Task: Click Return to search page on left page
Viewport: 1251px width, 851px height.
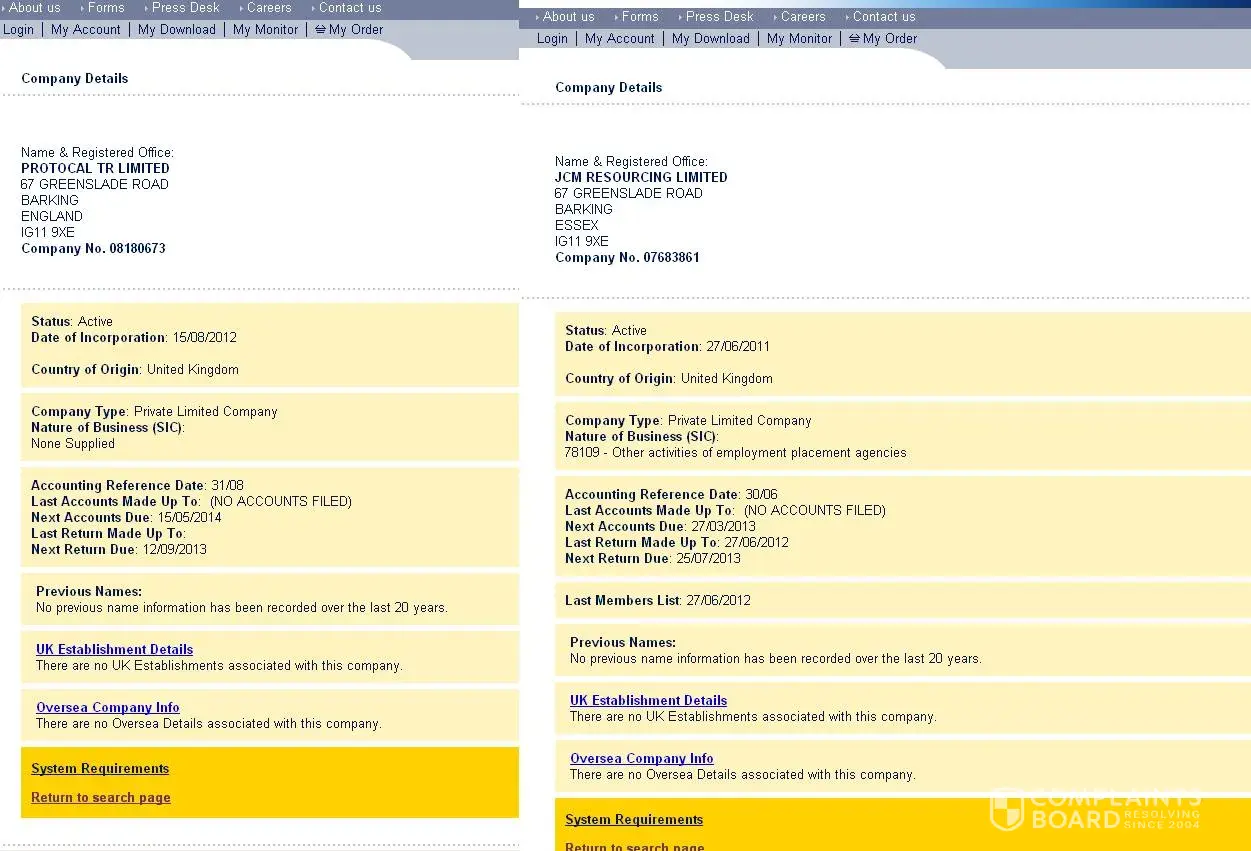Action: (100, 798)
